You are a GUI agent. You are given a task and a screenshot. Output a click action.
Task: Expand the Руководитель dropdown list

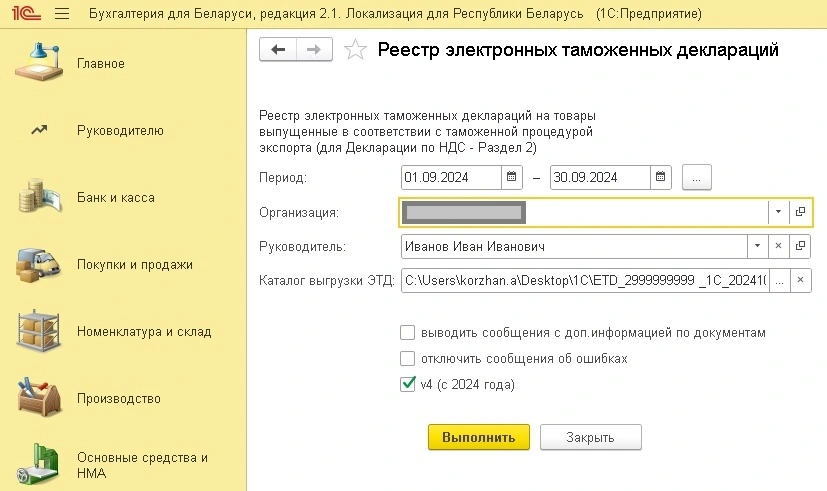[757, 246]
